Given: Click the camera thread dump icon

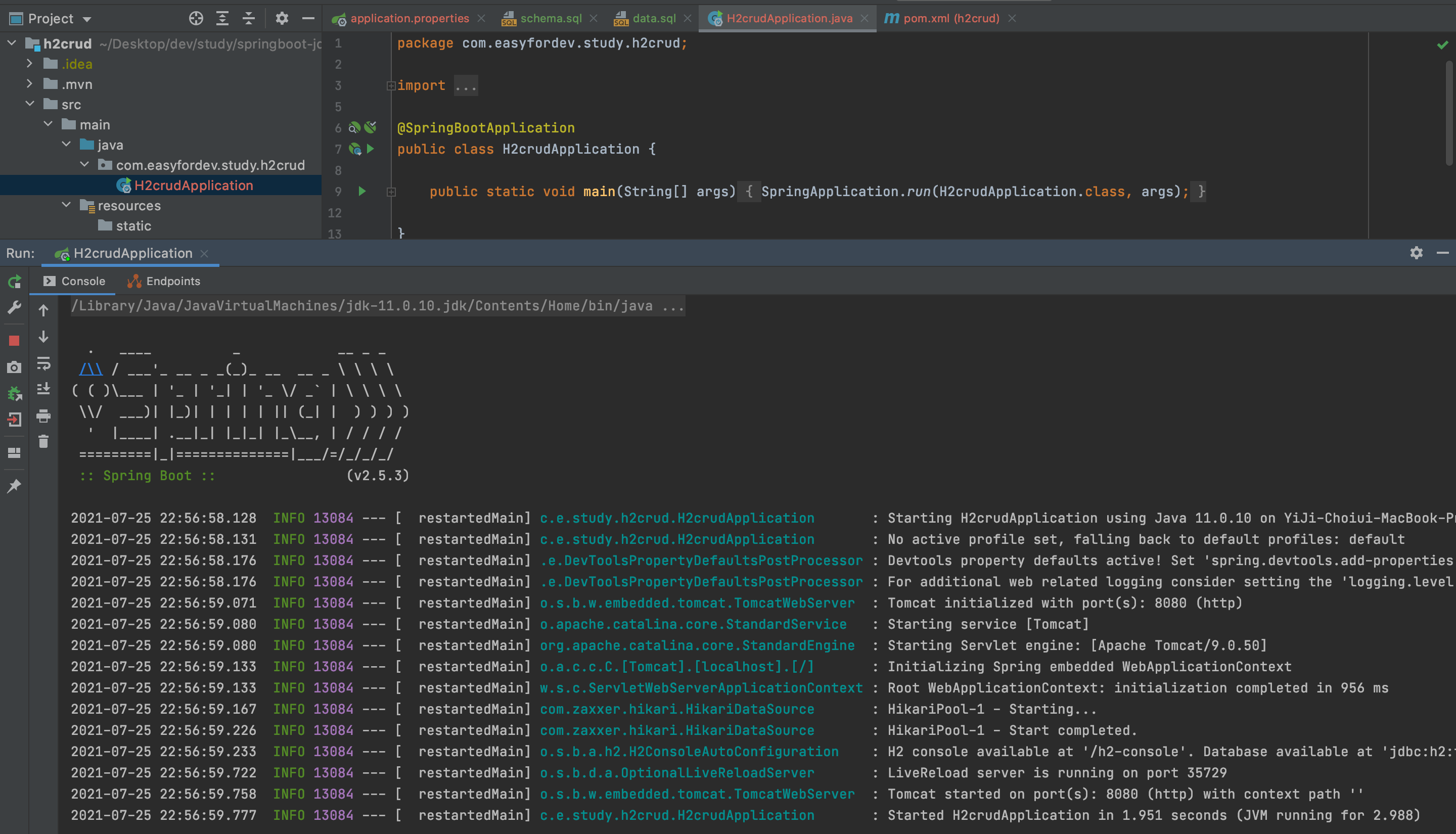Looking at the screenshot, I should (x=14, y=367).
